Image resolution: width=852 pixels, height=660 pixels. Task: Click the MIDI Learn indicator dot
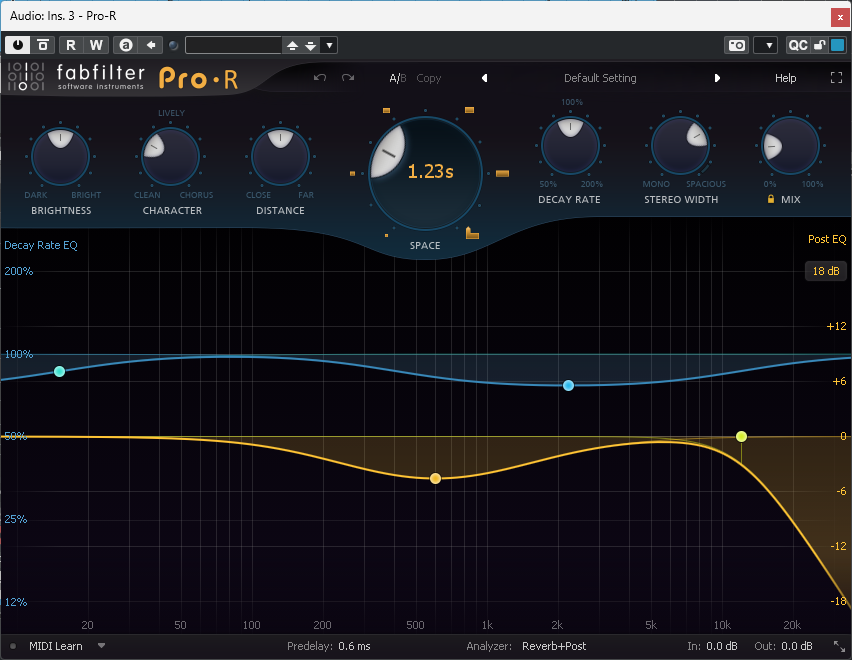(13, 646)
